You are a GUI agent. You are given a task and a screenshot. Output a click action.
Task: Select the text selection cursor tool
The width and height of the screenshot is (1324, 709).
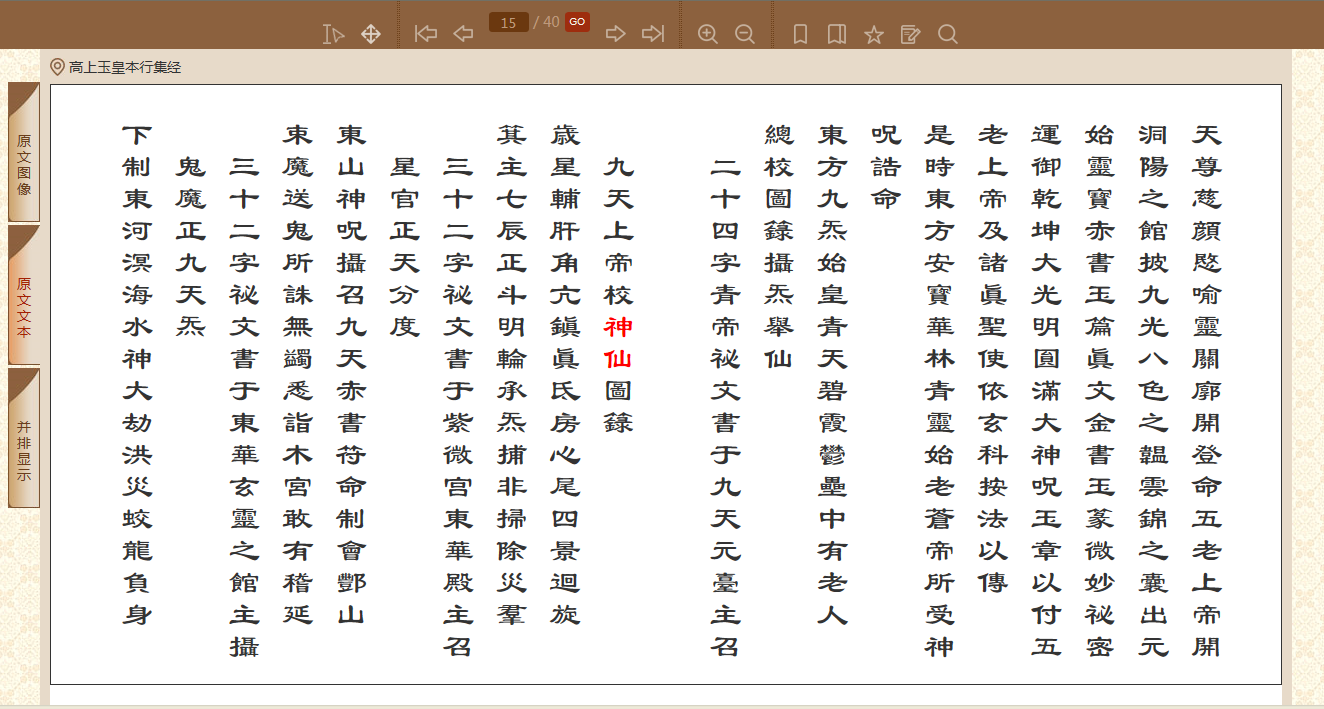coord(333,35)
